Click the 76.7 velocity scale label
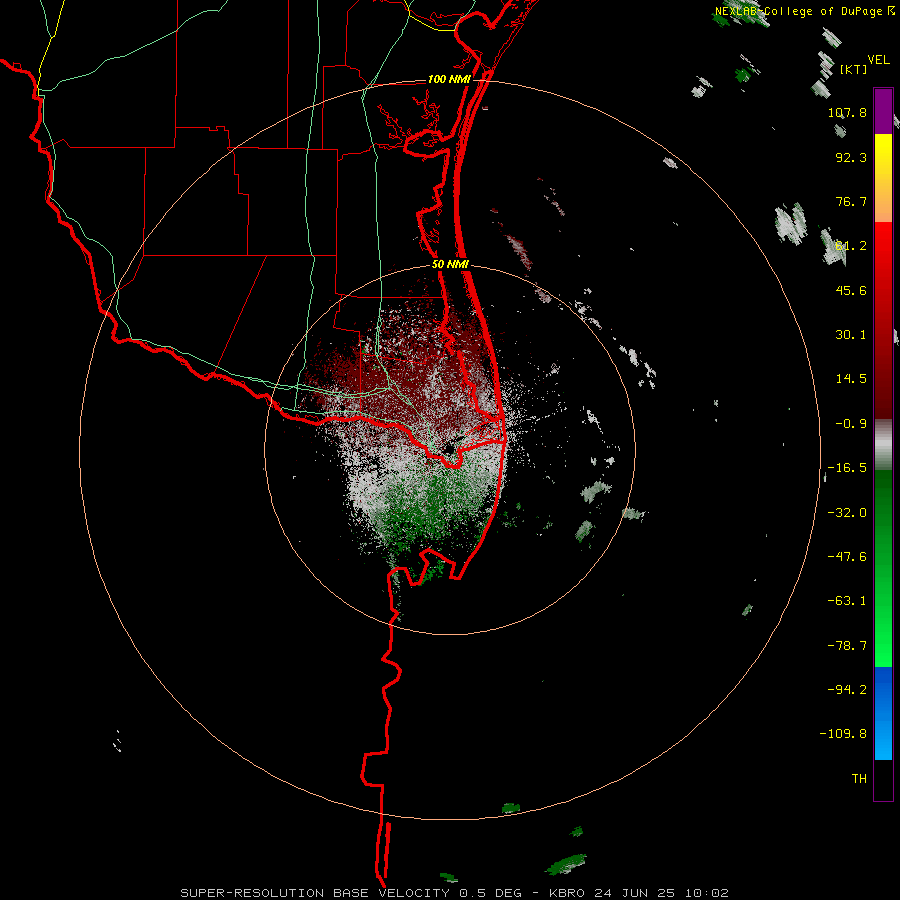Image resolution: width=900 pixels, height=900 pixels. tap(851, 201)
